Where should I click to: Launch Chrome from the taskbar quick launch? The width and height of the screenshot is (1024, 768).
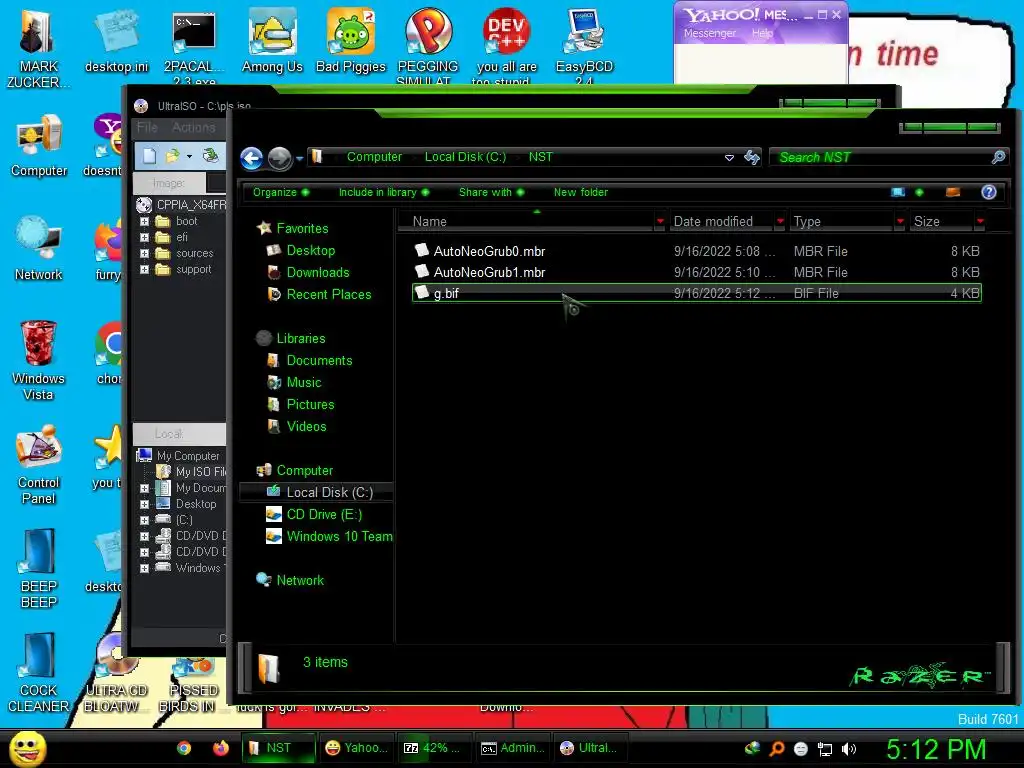point(184,748)
